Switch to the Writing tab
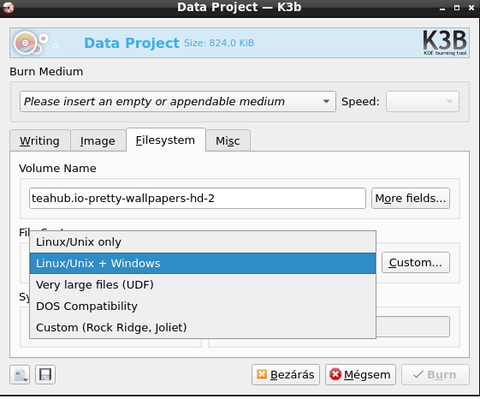Image resolution: width=480 pixels, height=399 pixels. pyautogui.click(x=40, y=141)
